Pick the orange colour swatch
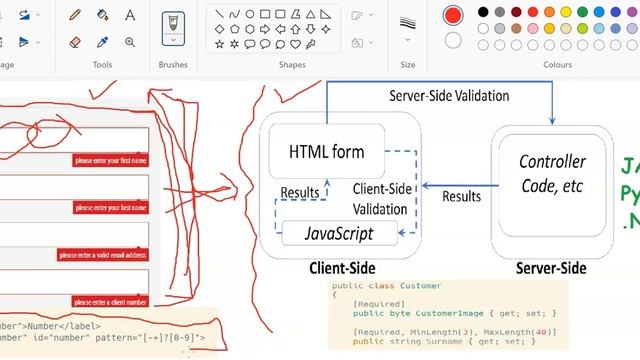 [549, 12]
